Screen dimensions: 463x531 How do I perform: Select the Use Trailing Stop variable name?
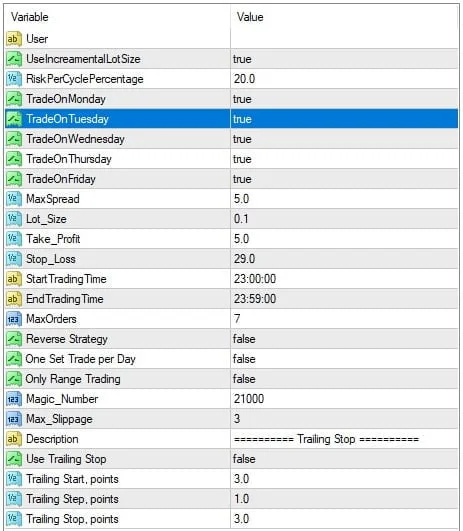click(66, 459)
